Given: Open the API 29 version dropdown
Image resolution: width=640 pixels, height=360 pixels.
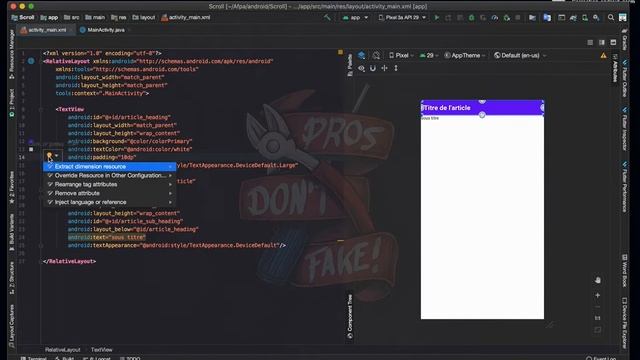Looking at the screenshot, I should click(429, 56).
